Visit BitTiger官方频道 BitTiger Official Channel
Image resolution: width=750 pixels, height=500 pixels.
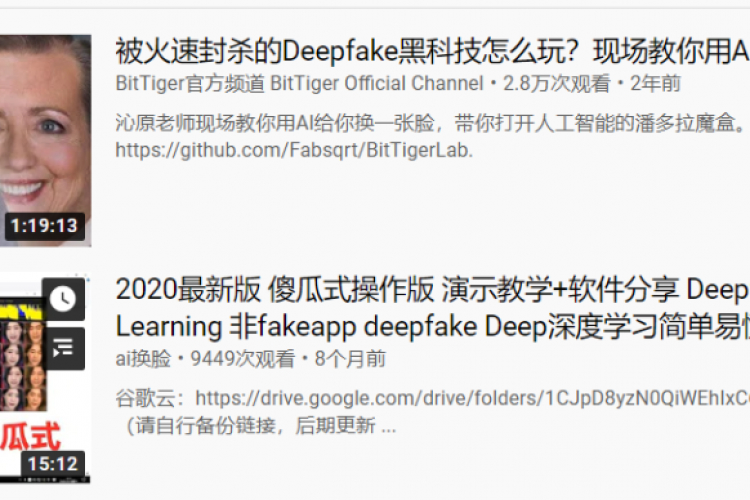pos(299,83)
